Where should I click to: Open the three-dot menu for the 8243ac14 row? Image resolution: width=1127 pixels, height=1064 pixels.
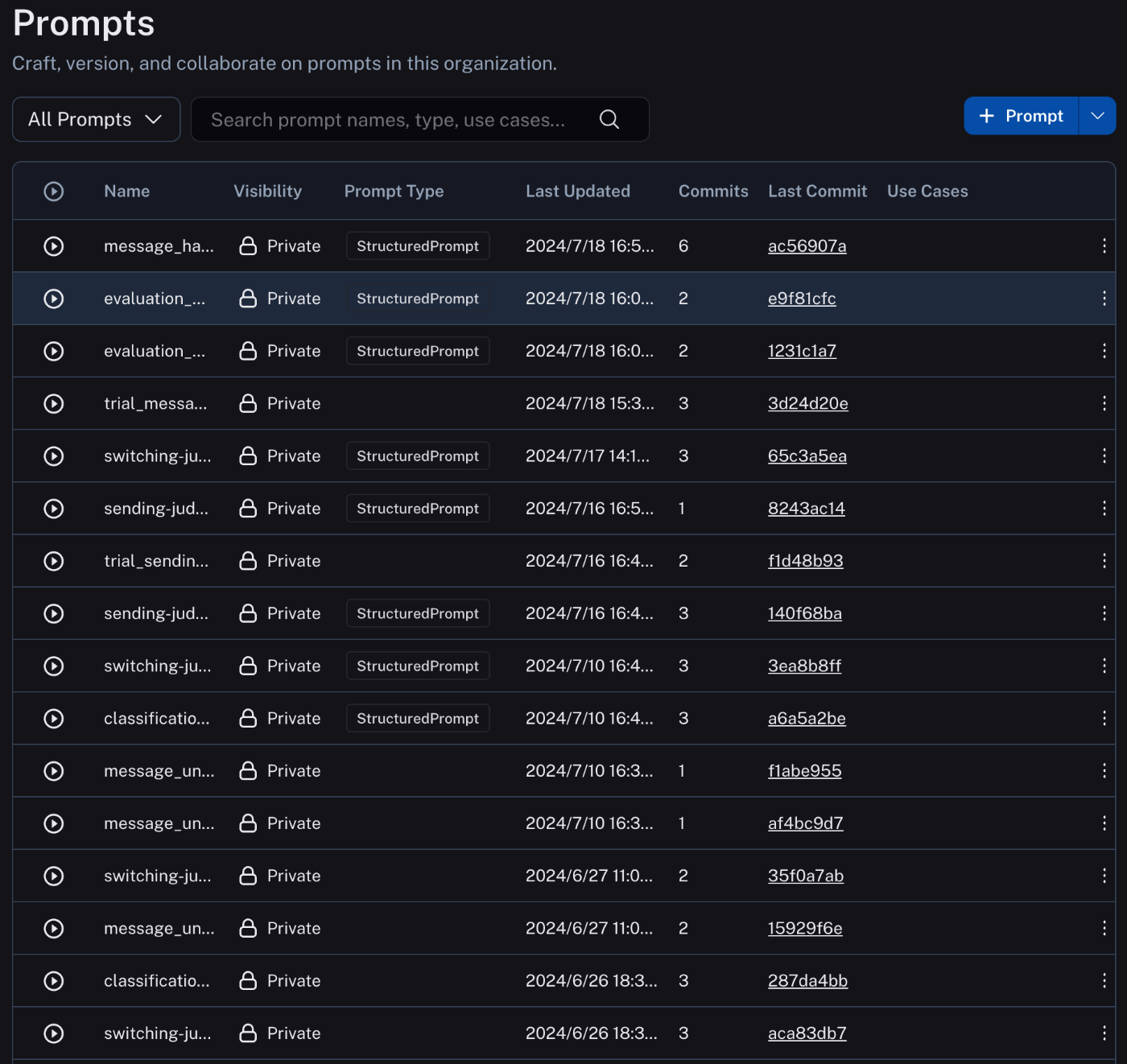point(1104,509)
